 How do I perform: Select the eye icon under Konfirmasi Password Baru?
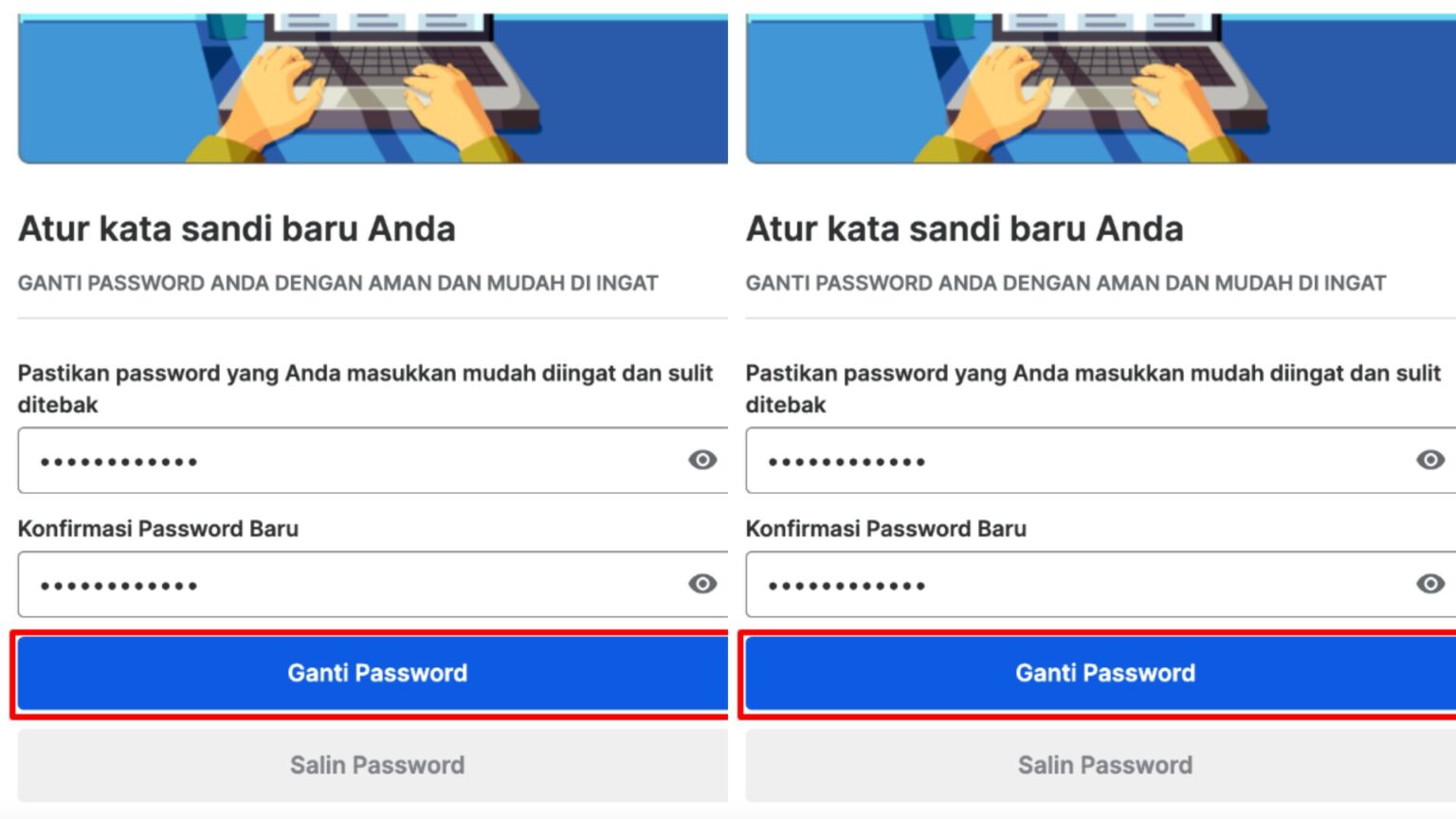(702, 584)
